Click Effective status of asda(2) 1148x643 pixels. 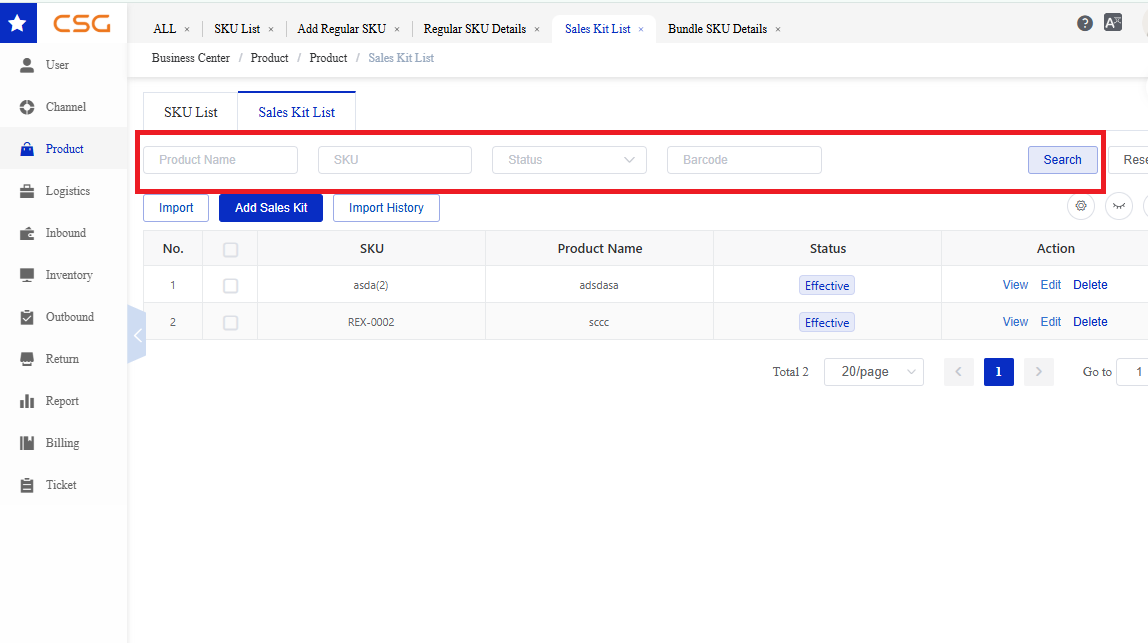[x=827, y=286]
